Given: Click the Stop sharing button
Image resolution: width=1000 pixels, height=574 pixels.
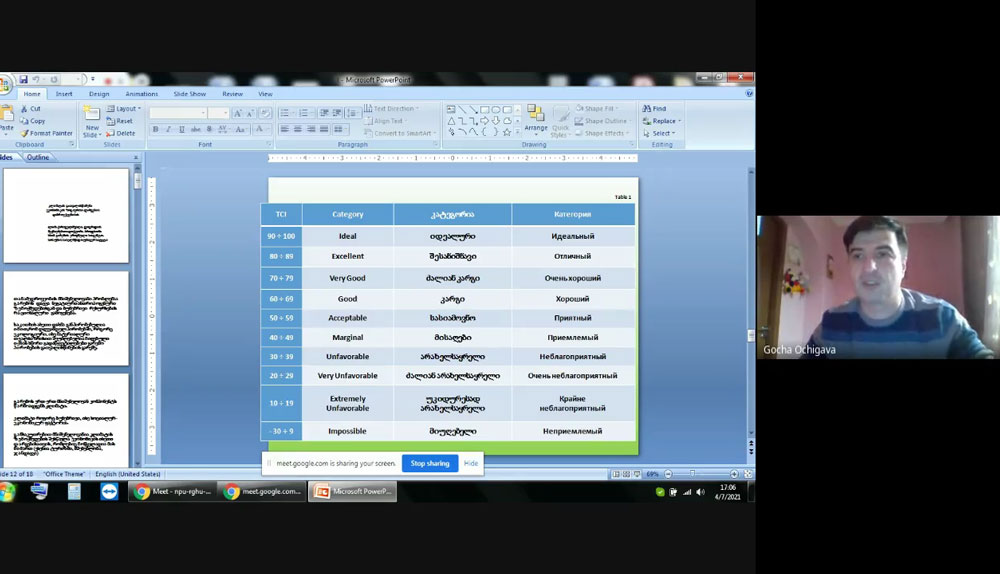Looking at the screenshot, I should tap(430, 464).
